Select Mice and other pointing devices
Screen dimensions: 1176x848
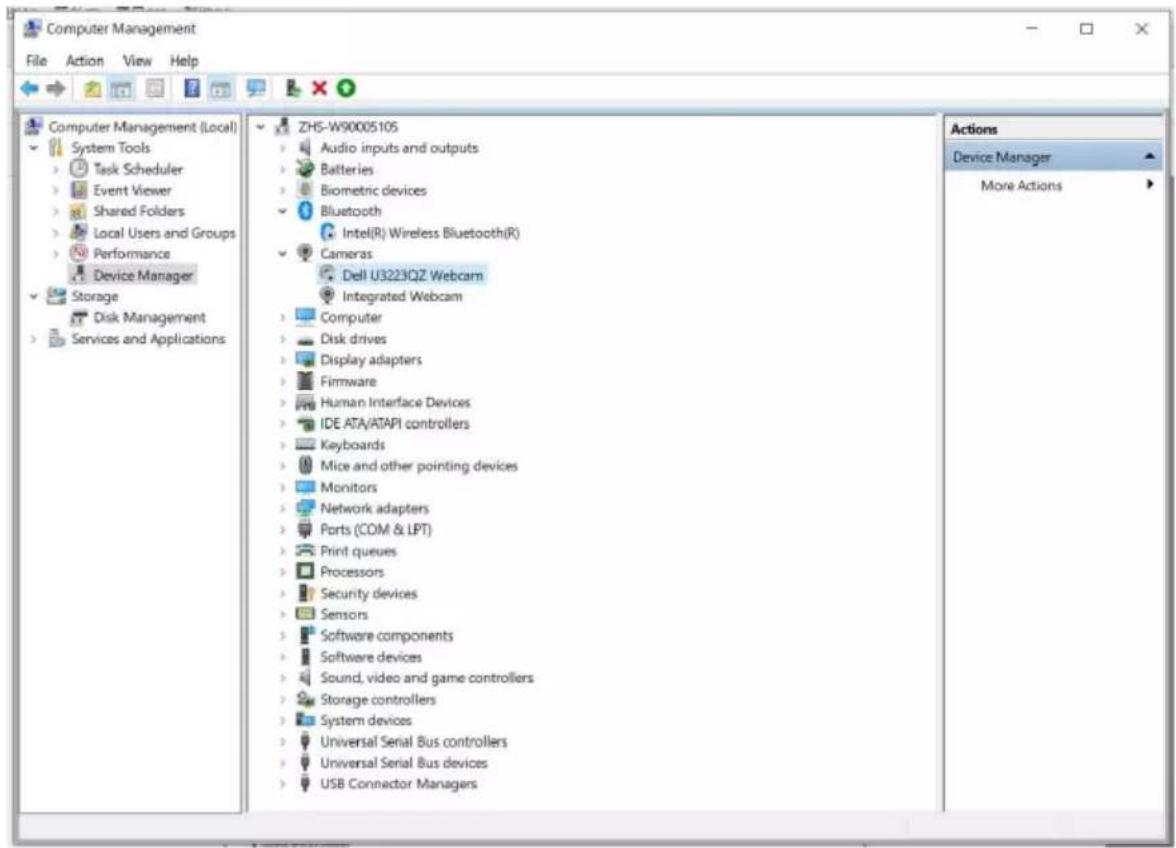click(418, 466)
